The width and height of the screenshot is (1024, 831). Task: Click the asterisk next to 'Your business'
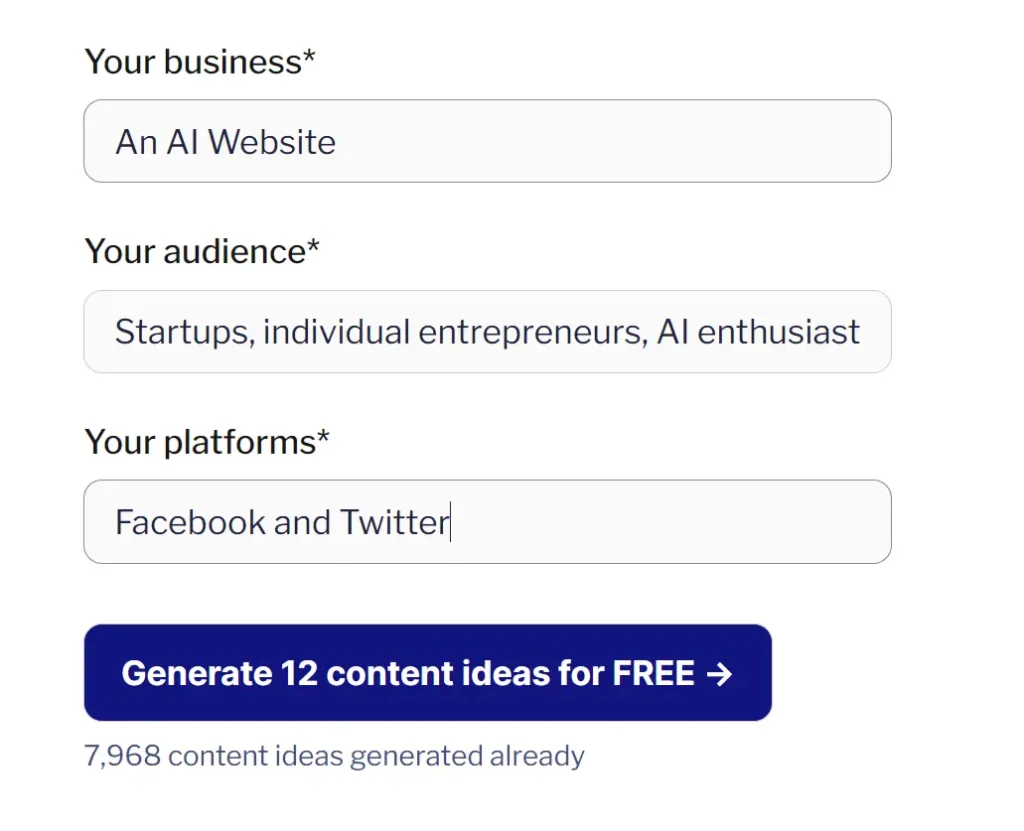(x=309, y=58)
